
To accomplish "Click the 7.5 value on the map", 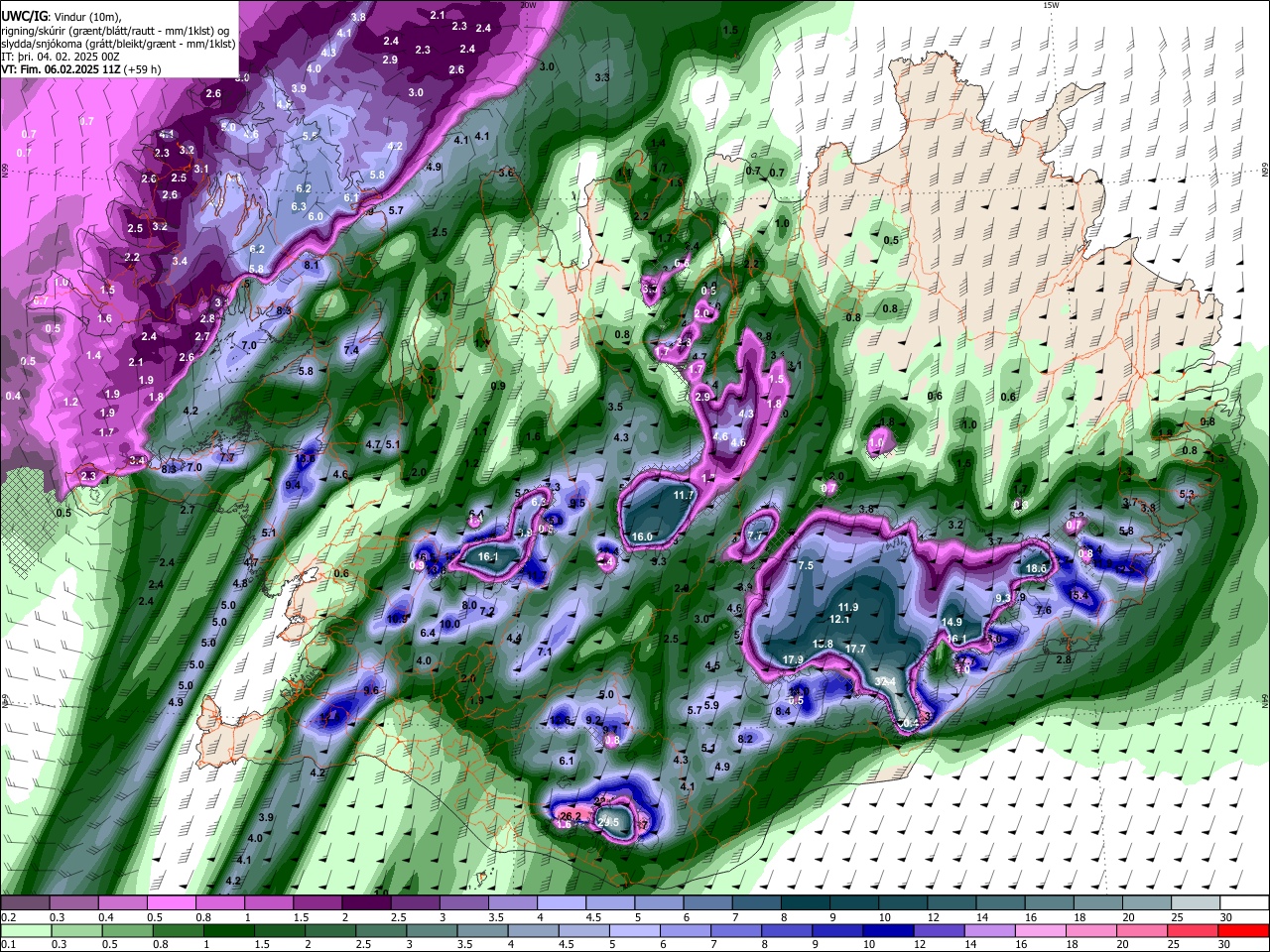I will tap(806, 565).
